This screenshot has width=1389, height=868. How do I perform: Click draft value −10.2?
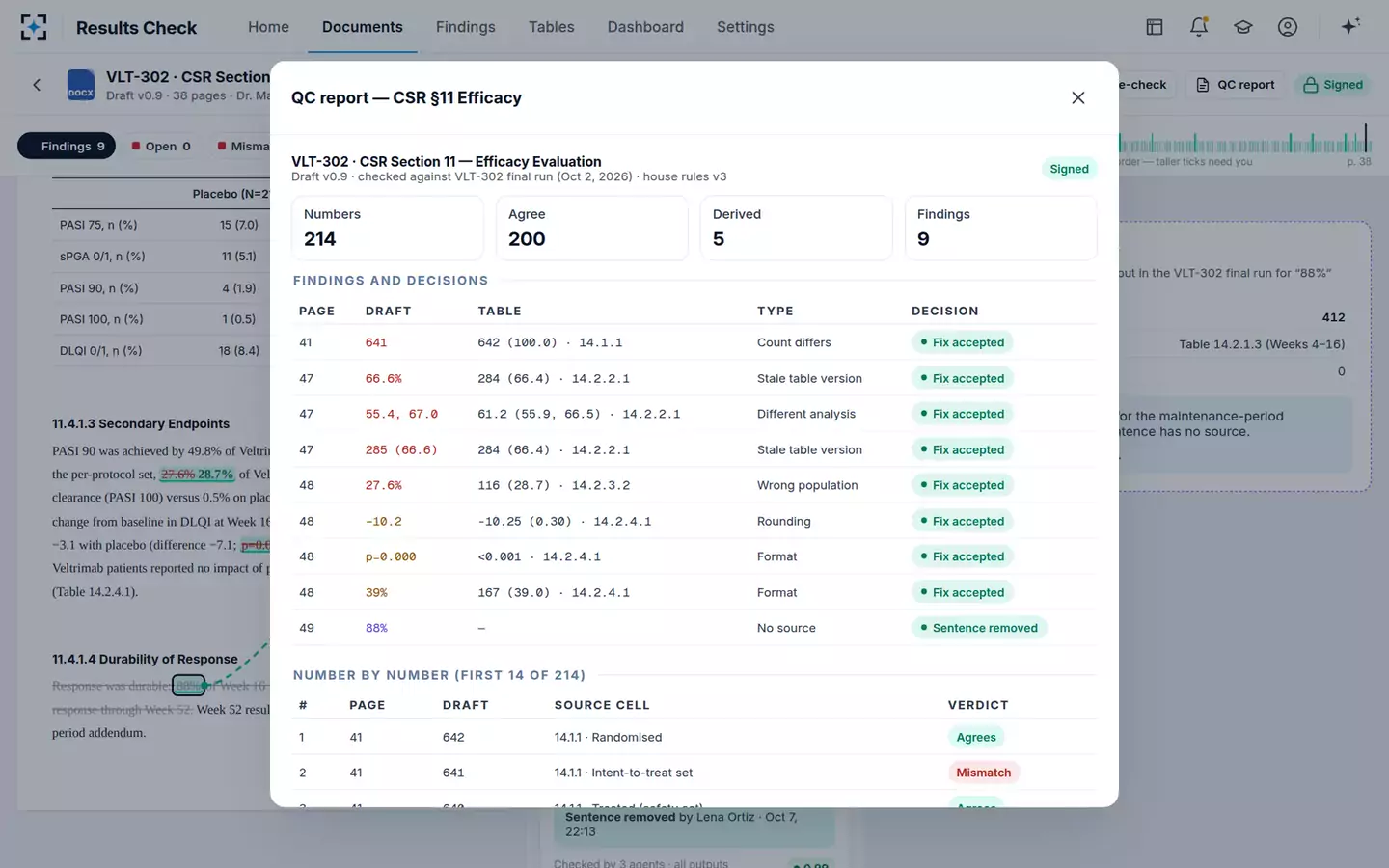(384, 521)
